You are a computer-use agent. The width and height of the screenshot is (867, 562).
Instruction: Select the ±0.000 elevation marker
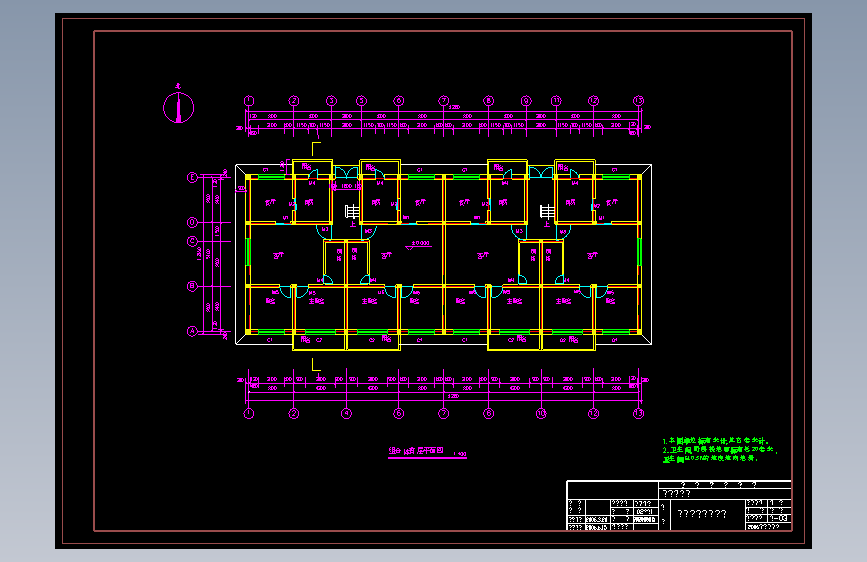point(419,244)
